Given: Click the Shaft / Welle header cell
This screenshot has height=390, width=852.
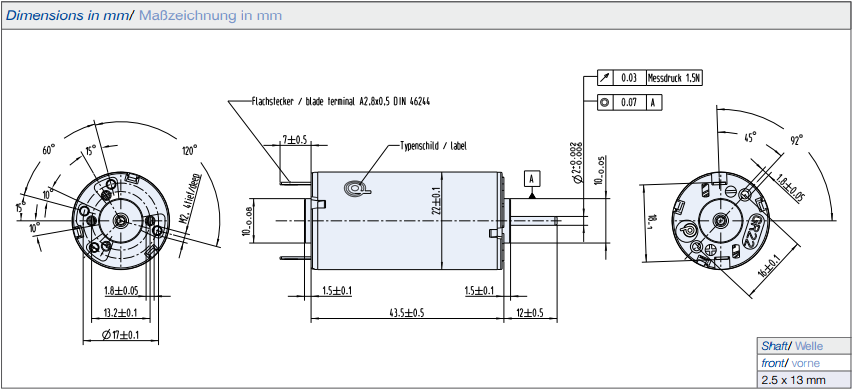Looking at the screenshot, I should pos(804,346).
